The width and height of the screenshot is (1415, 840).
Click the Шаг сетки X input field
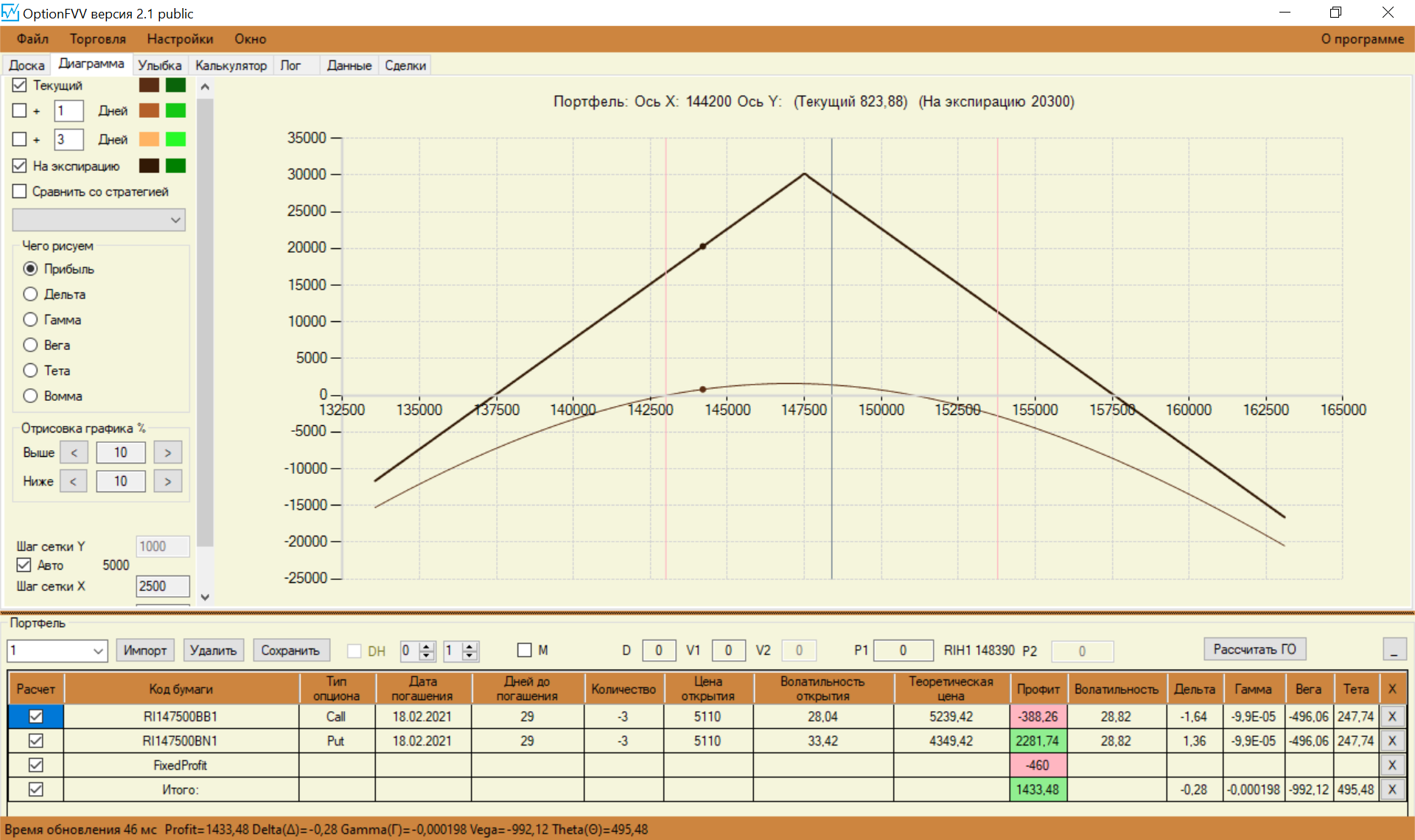tap(162, 586)
